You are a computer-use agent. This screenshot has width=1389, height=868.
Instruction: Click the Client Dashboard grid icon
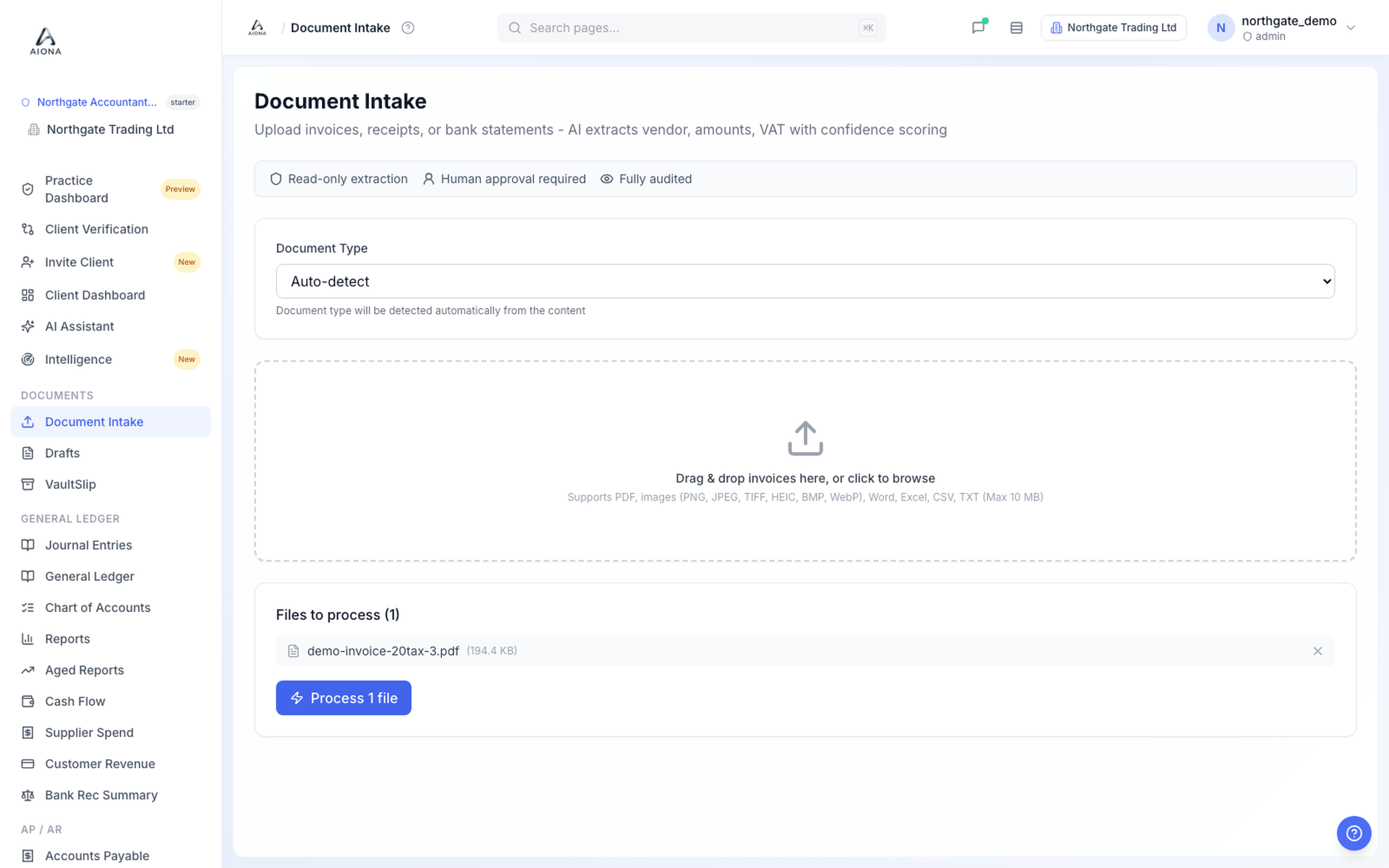point(27,295)
